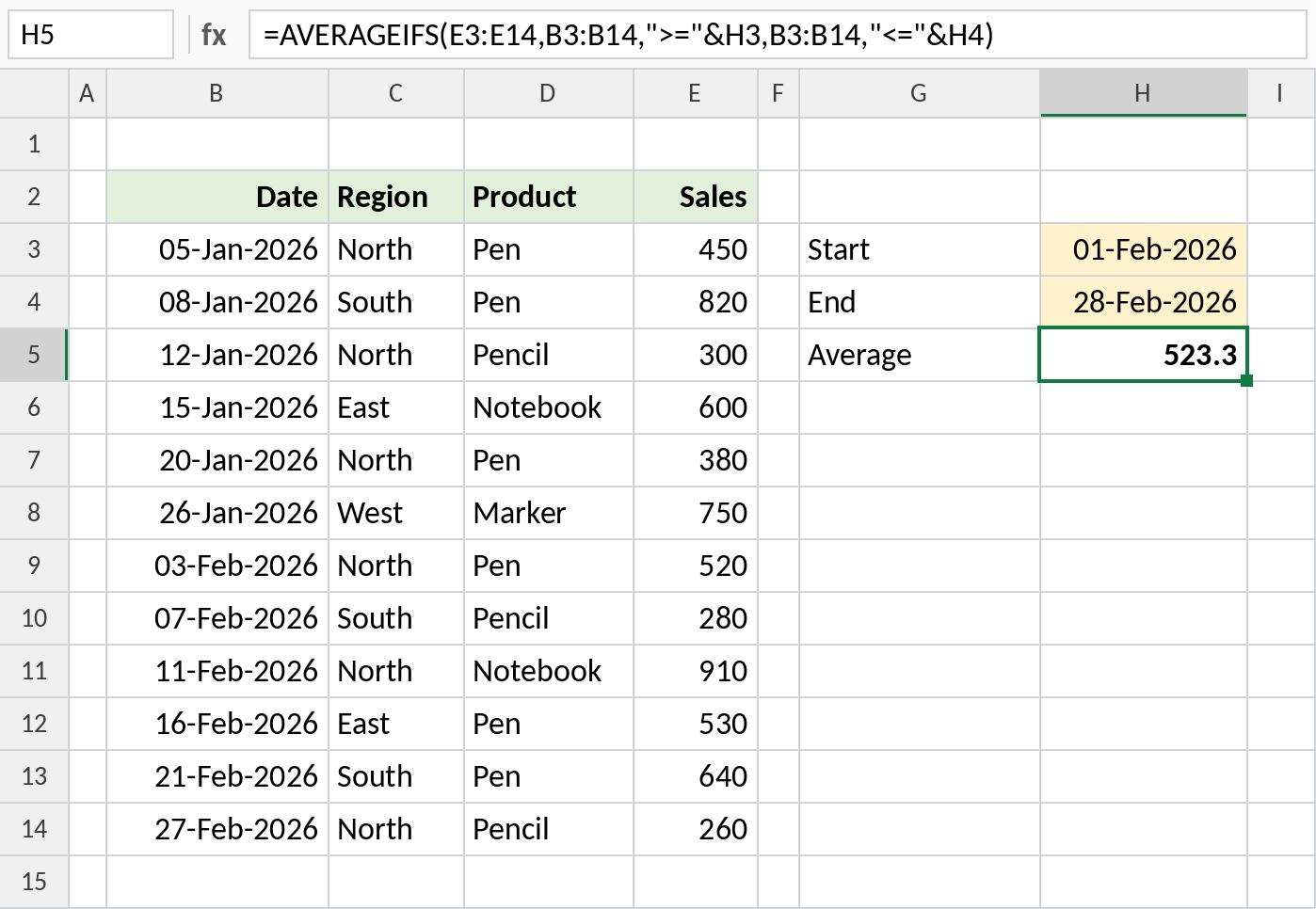Select column B header
1316x909 pixels.
[217, 93]
